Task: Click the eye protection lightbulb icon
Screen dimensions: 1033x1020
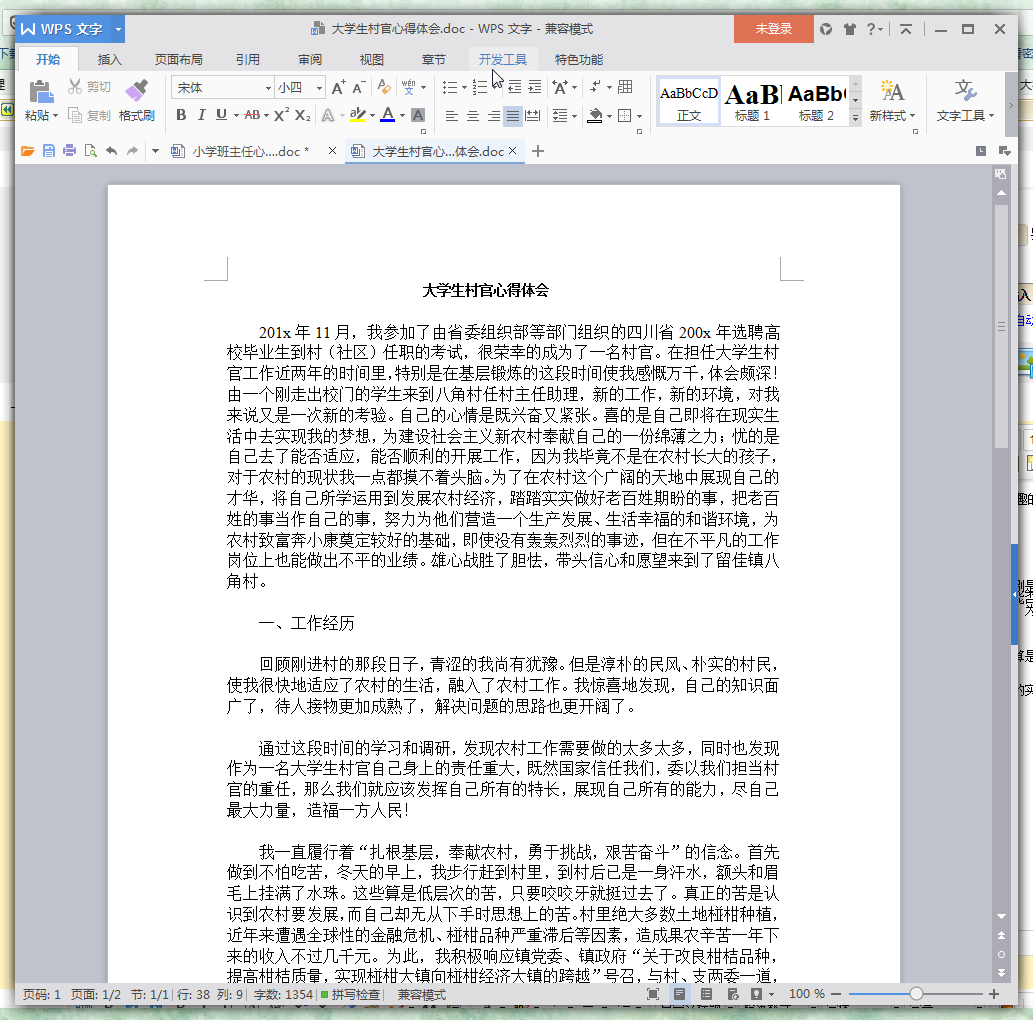Action: pos(756,994)
